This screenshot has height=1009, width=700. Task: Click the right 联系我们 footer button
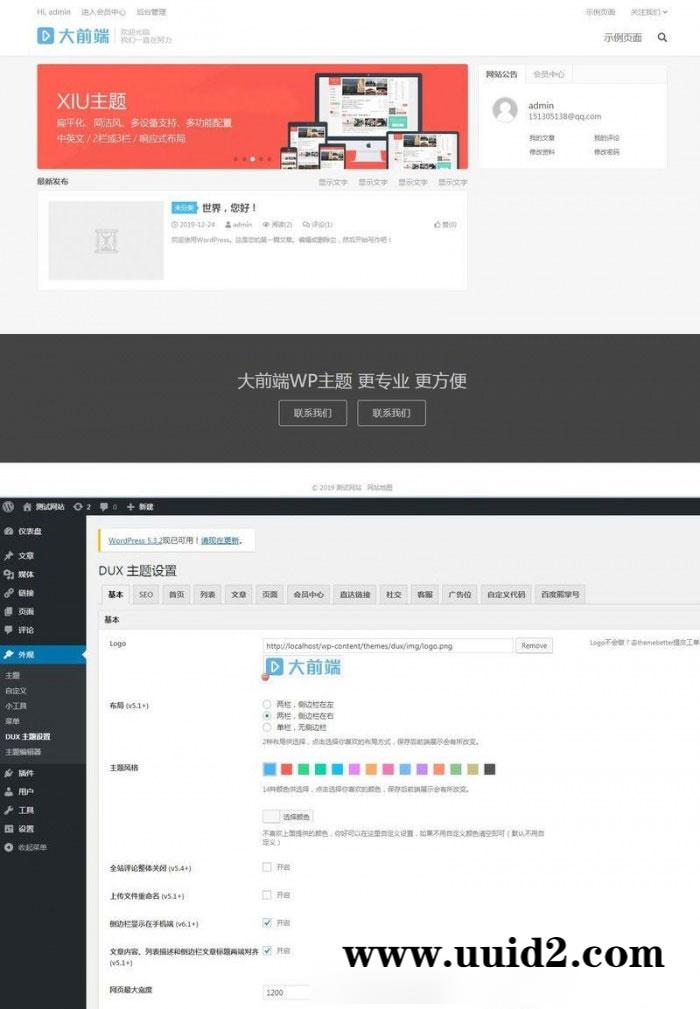391,413
